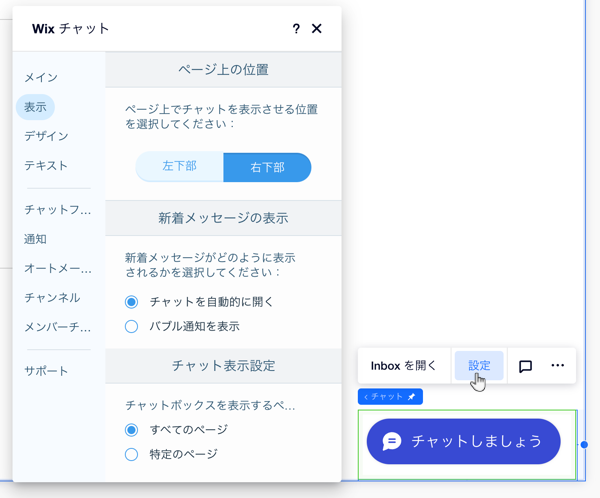Click the チャットしましょう chat button
The height and width of the screenshot is (498, 600).
[463, 441]
